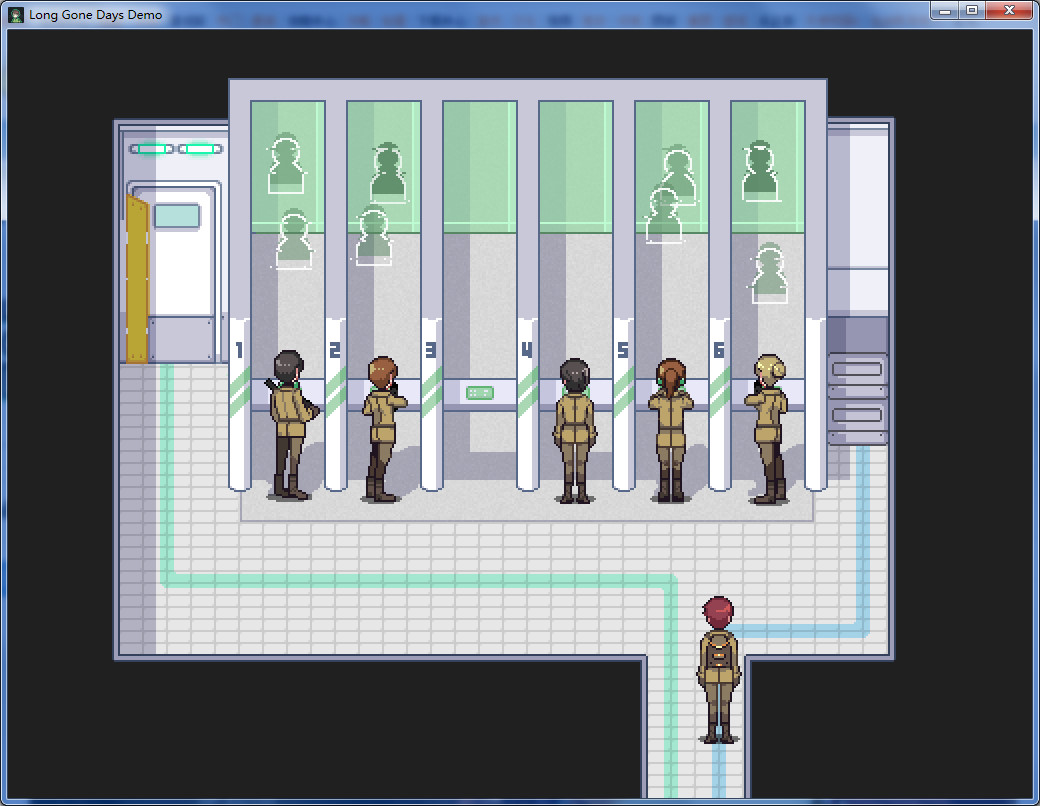Click the number 3 lane pillar label
1040x806 pixels.
pyautogui.click(x=431, y=350)
